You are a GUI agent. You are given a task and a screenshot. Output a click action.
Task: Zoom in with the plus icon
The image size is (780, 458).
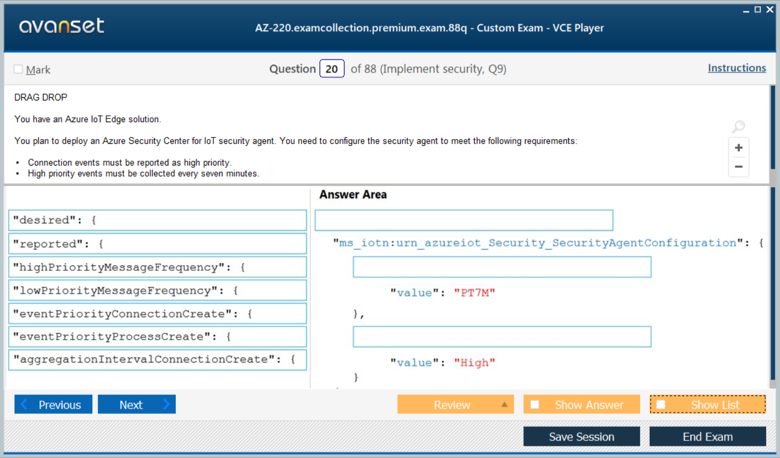coord(739,148)
